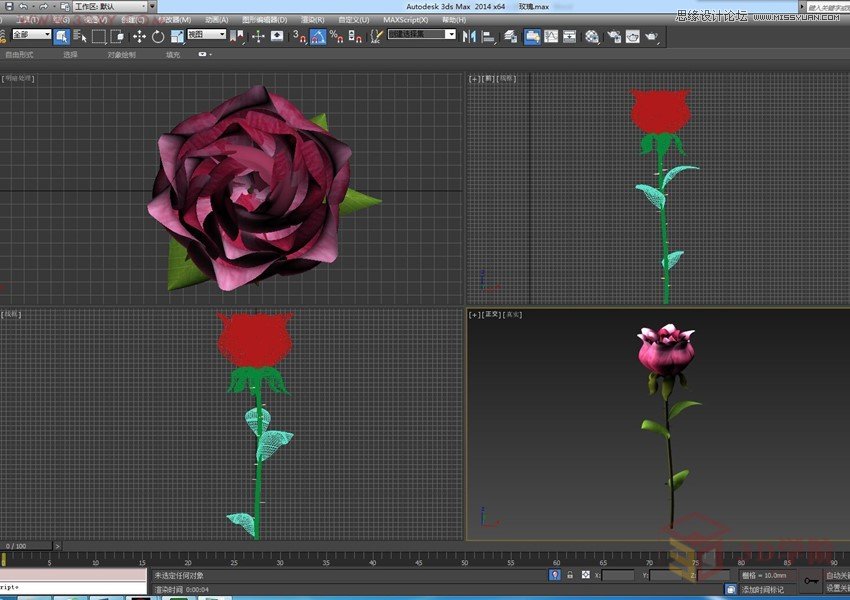The height and width of the screenshot is (600, 850).
Task: Switch to the 自由形式 ribbon tab
Action: click(x=20, y=54)
